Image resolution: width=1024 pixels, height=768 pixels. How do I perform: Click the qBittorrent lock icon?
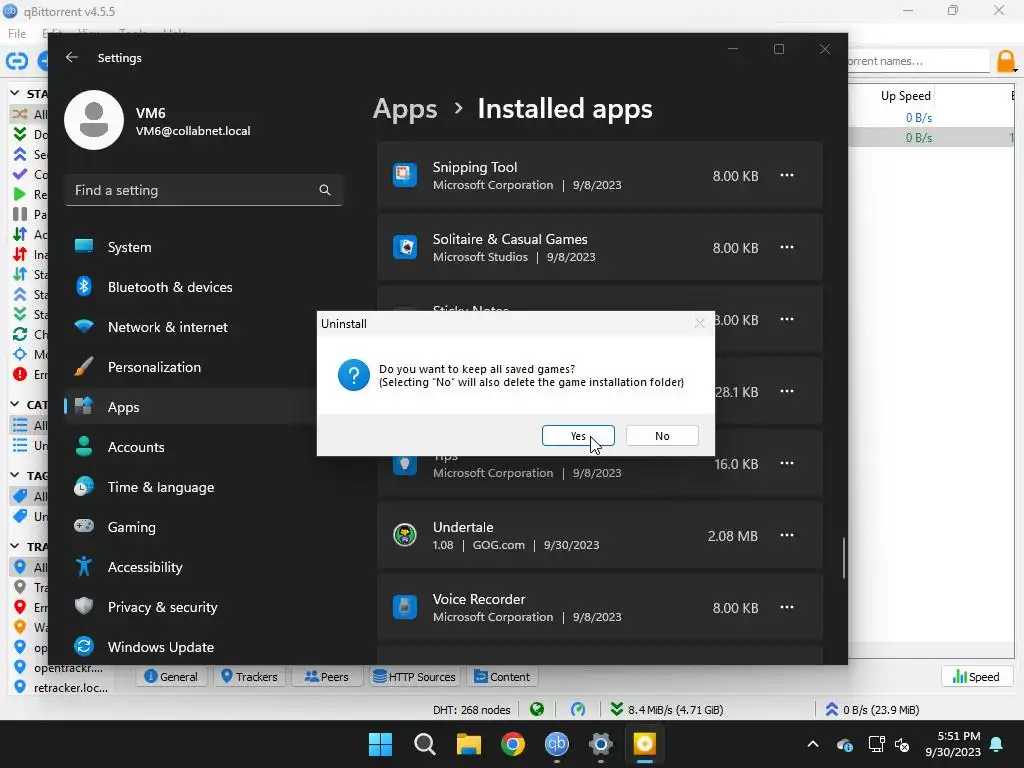coord(1006,61)
